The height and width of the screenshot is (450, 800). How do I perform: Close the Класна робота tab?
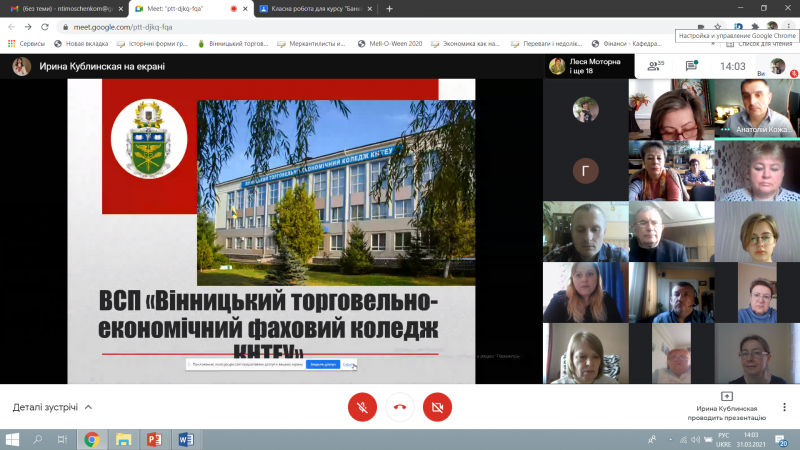(369, 9)
